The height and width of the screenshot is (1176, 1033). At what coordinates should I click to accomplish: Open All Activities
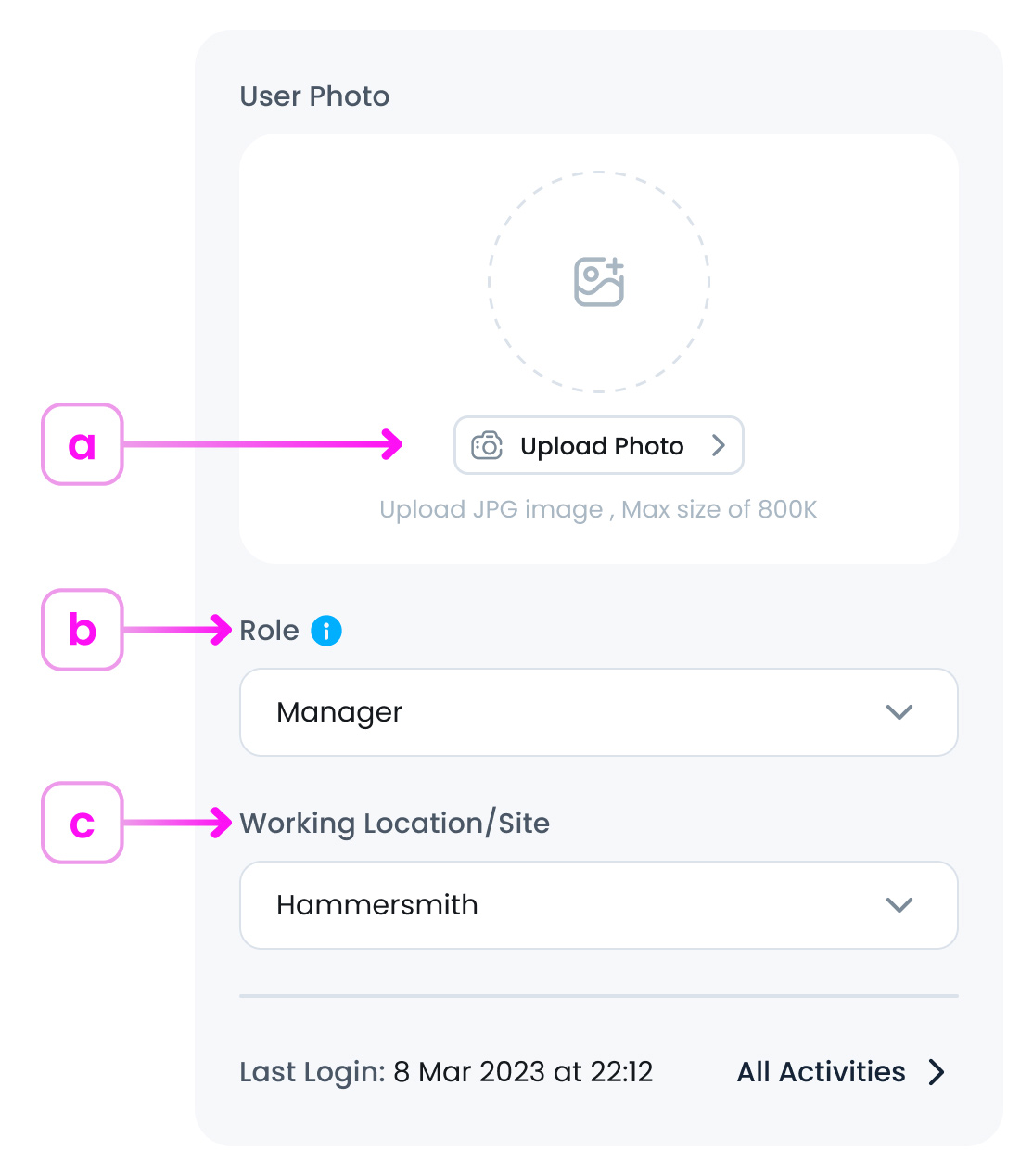click(x=820, y=1072)
